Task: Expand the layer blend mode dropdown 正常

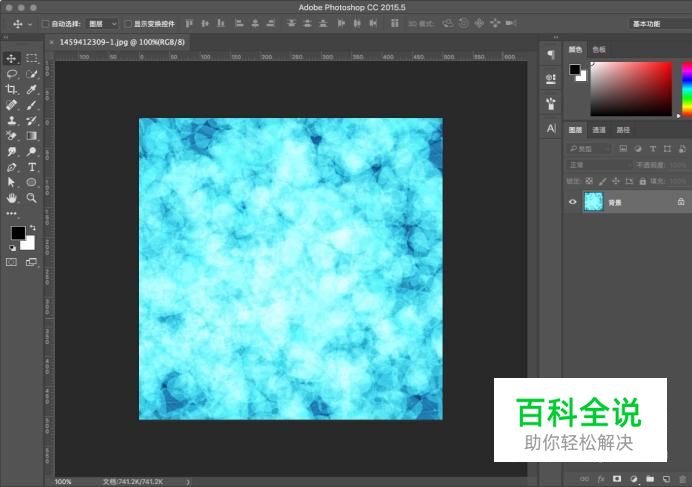Action: pyautogui.click(x=598, y=164)
